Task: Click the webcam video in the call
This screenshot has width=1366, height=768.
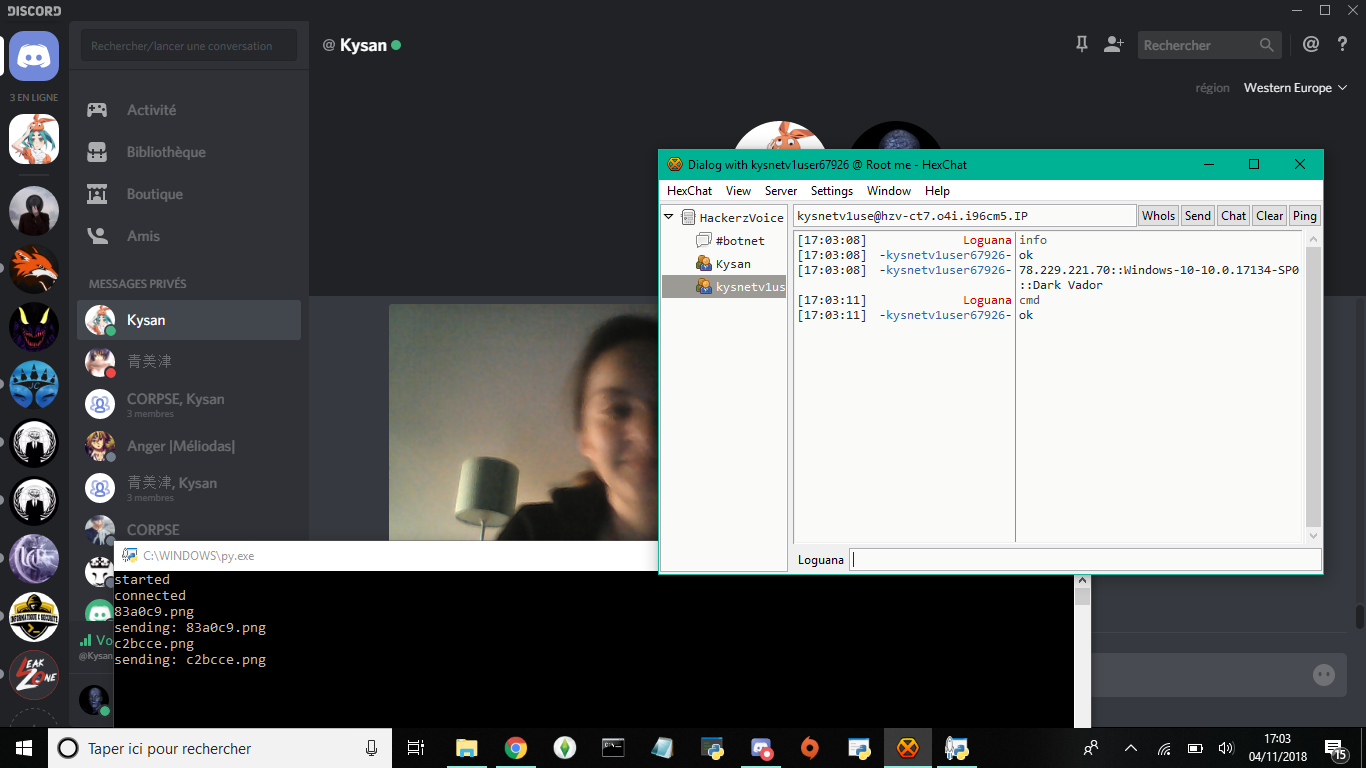Action: click(x=523, y=422)
